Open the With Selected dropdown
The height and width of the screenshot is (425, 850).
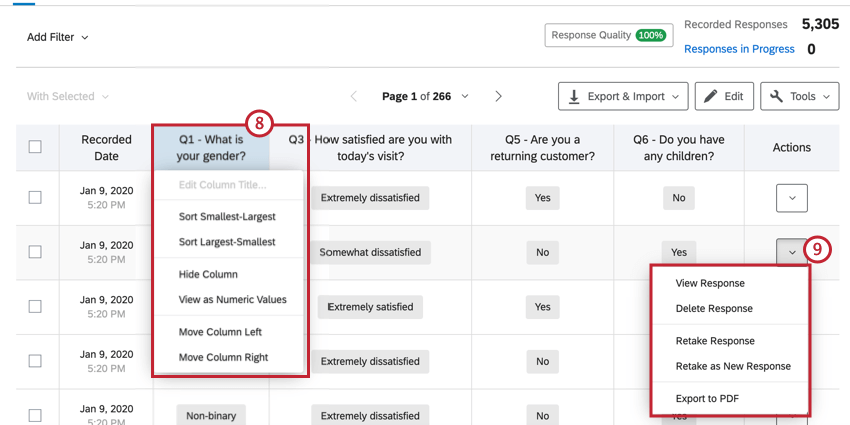click(x=68, y=96)
